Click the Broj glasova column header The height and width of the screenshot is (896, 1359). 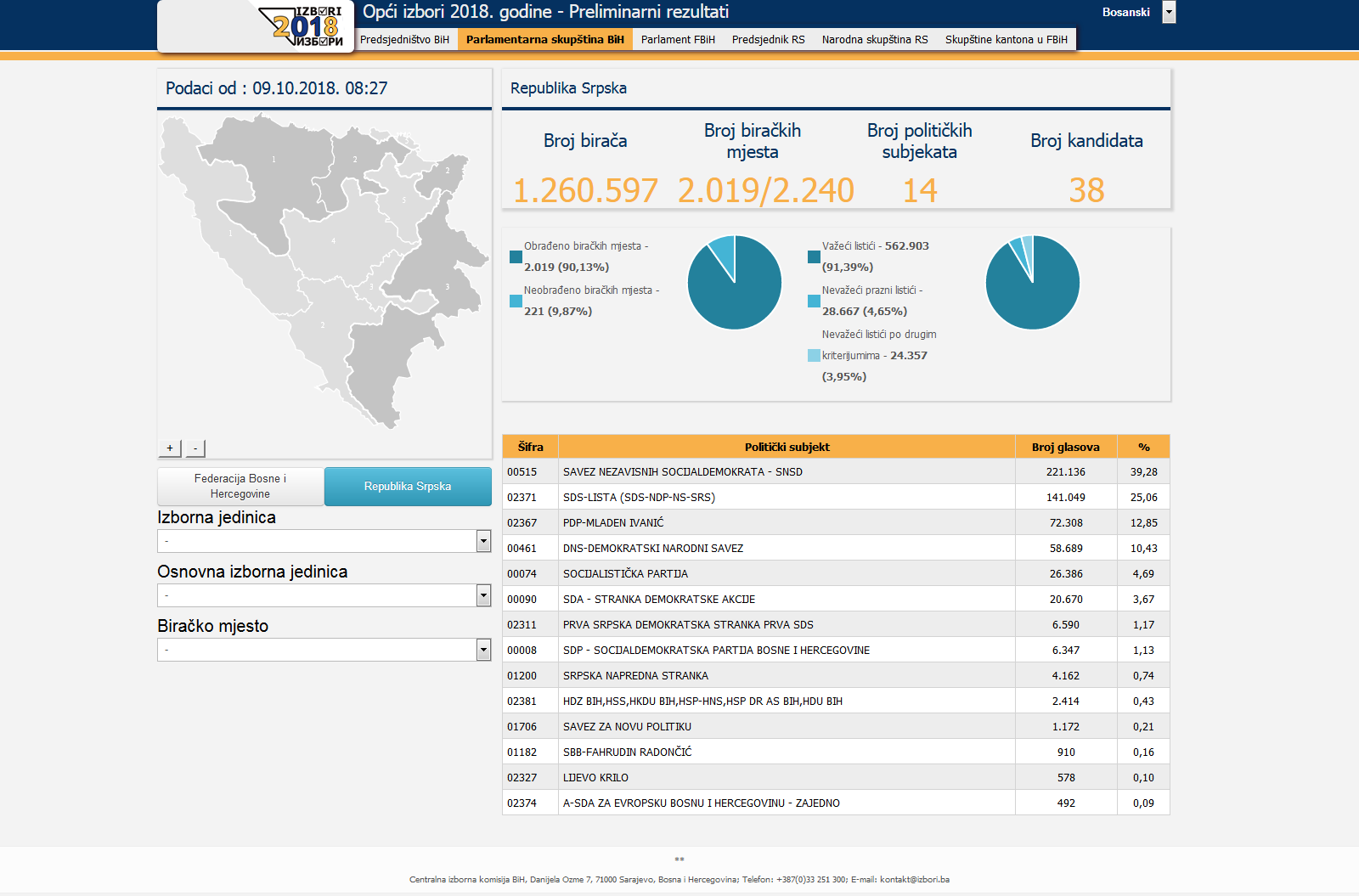[1066, 447]
